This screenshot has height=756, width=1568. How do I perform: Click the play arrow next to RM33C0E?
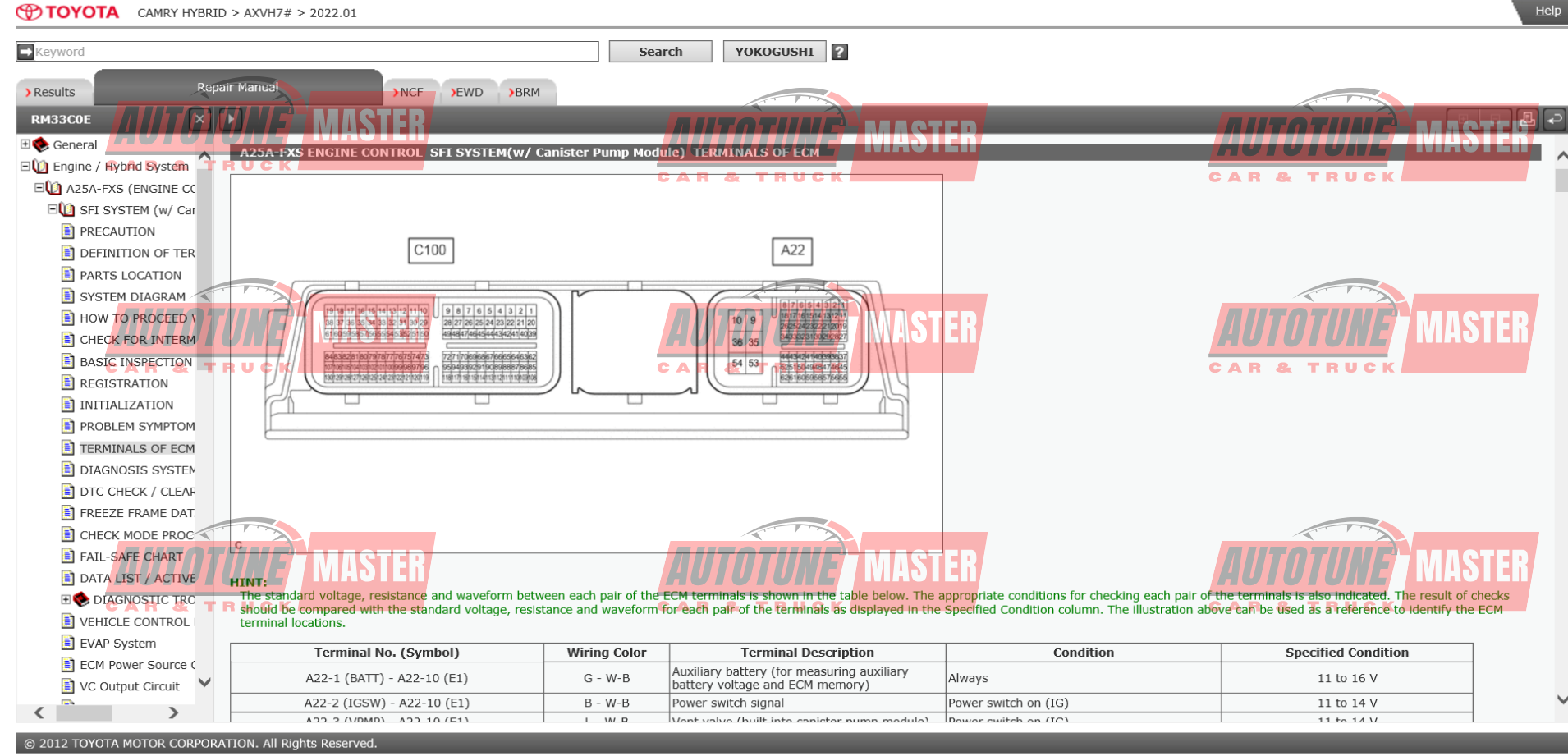click(231, 119)
